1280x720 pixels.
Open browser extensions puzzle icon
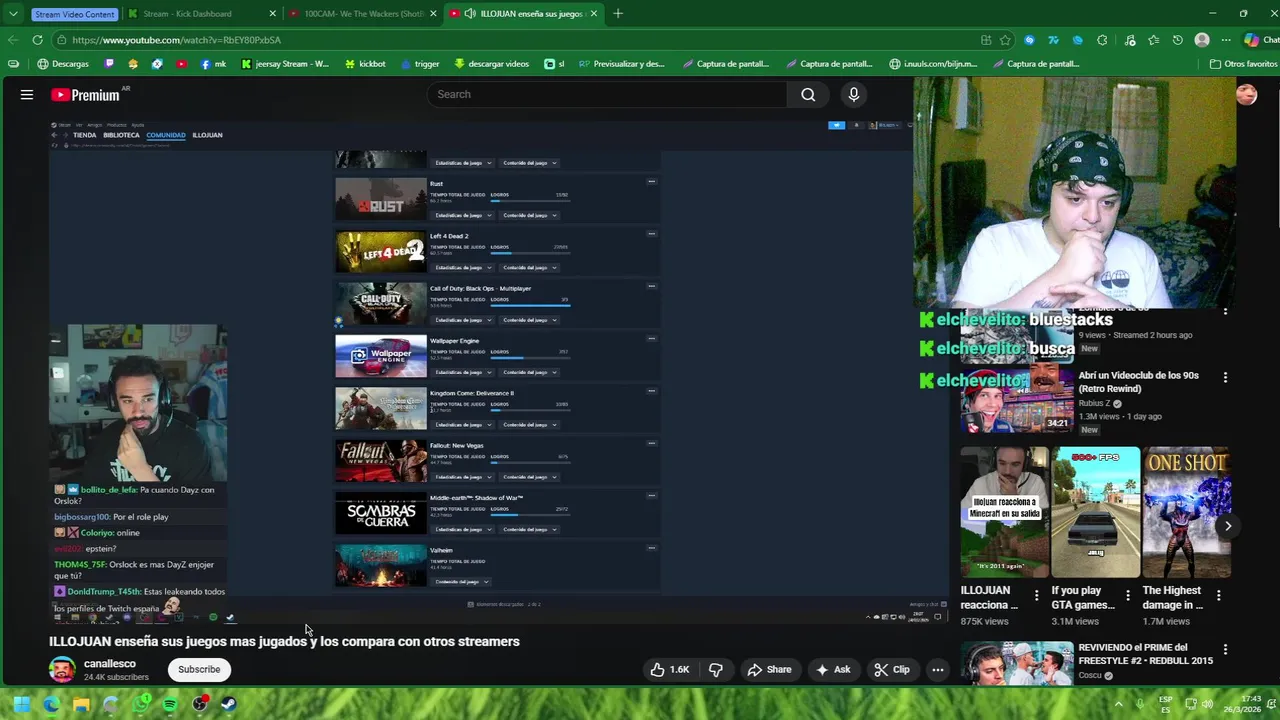[x=1102, y=40]
